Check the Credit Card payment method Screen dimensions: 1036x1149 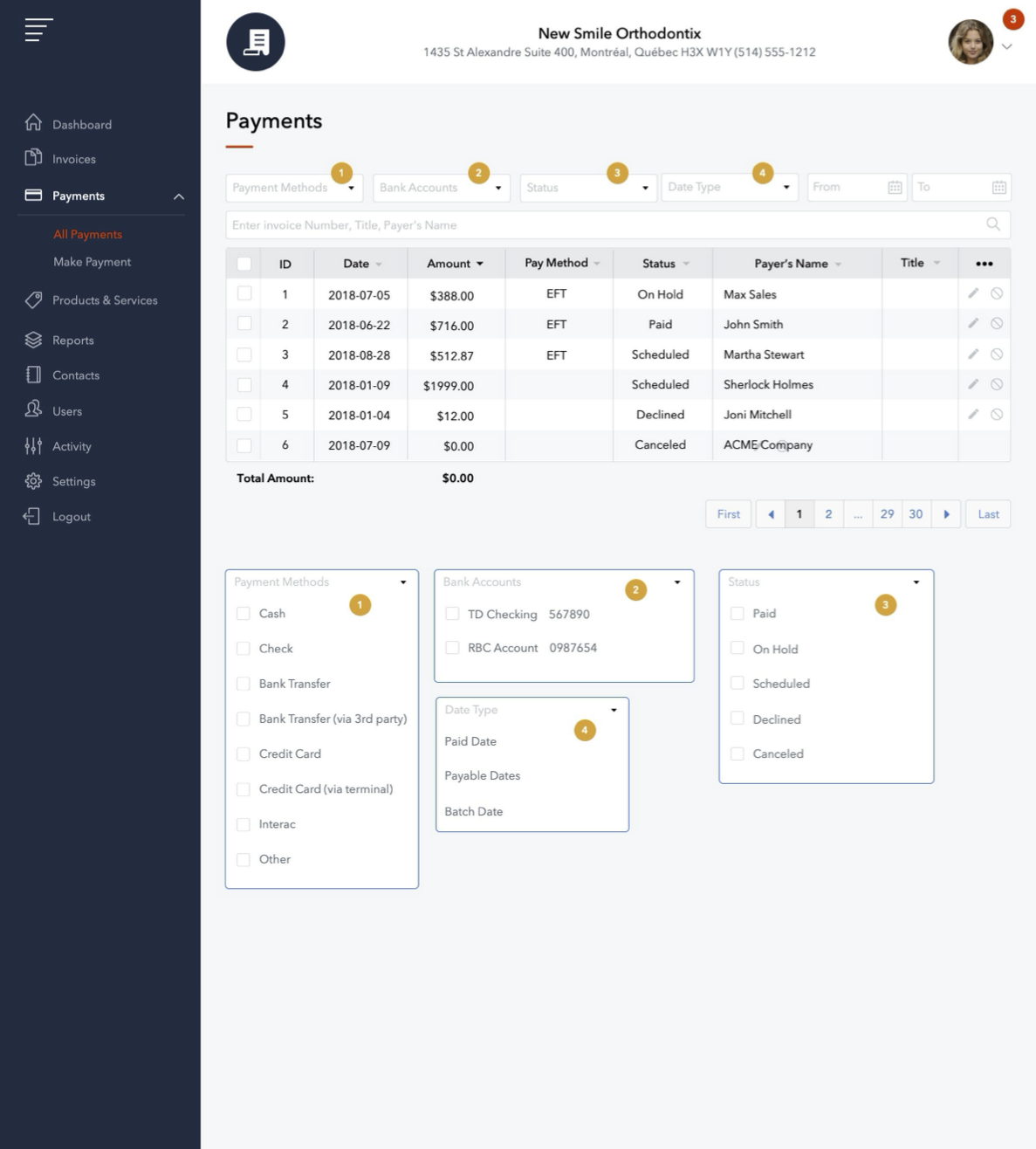(x=244, y=754)
